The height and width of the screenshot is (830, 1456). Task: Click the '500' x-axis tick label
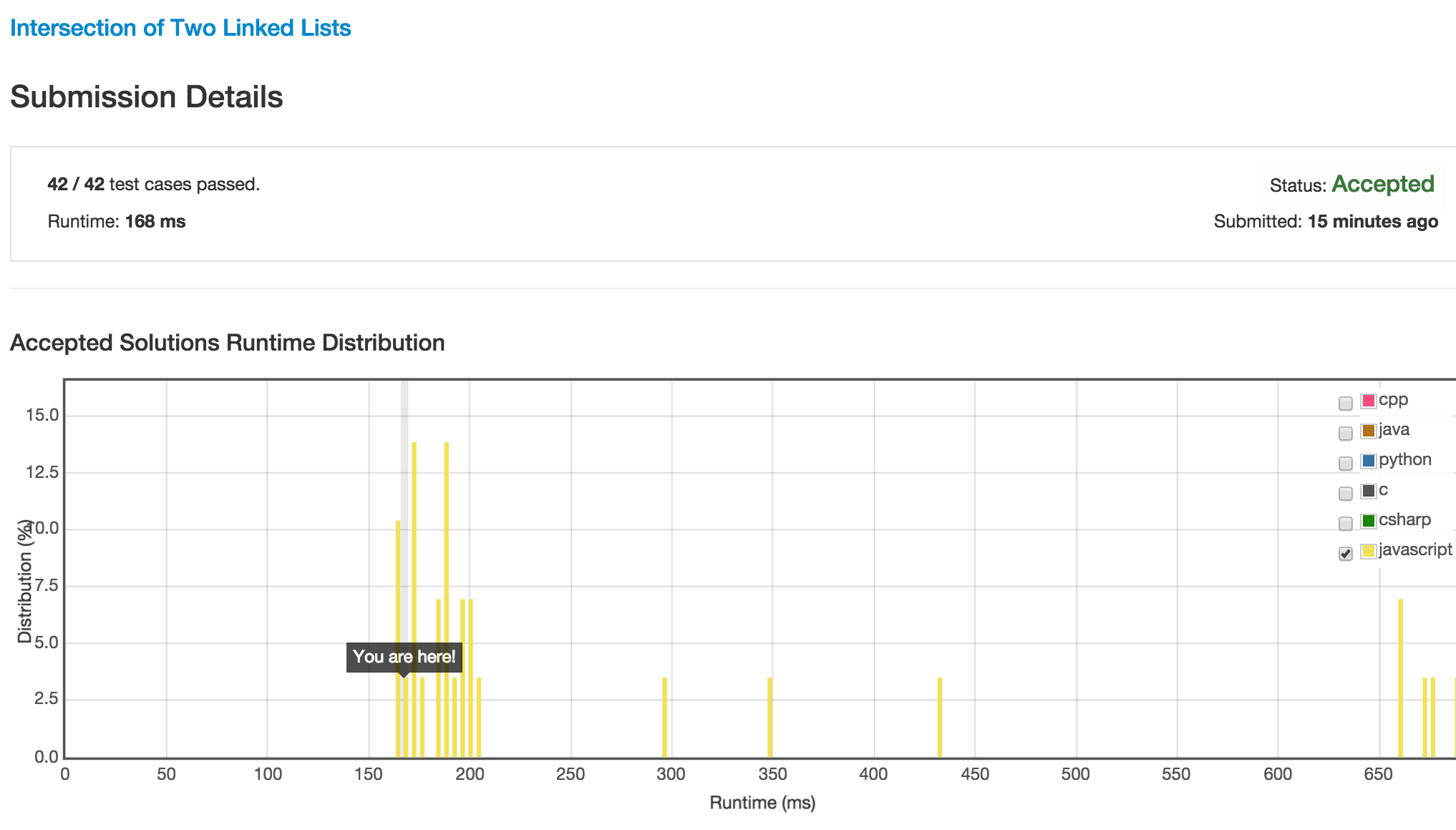coord(1076,774)
